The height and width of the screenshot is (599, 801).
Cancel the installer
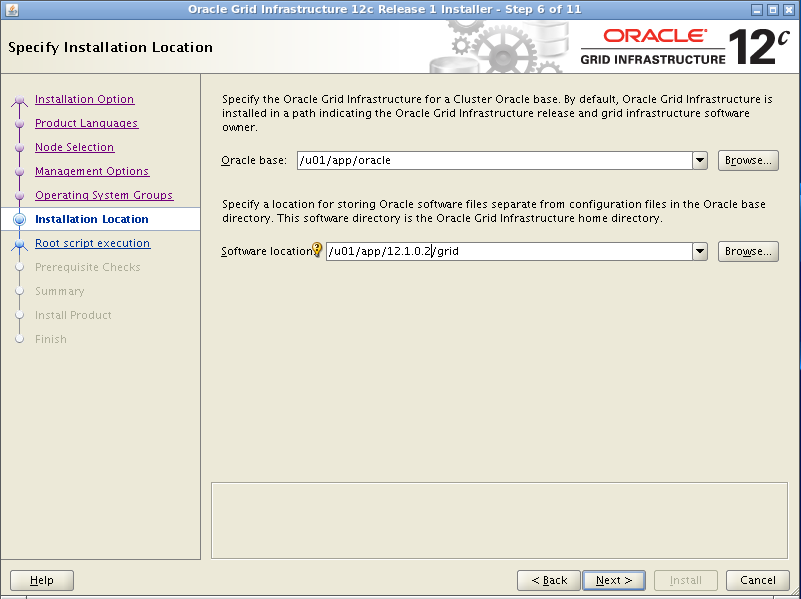pos(757,580)
